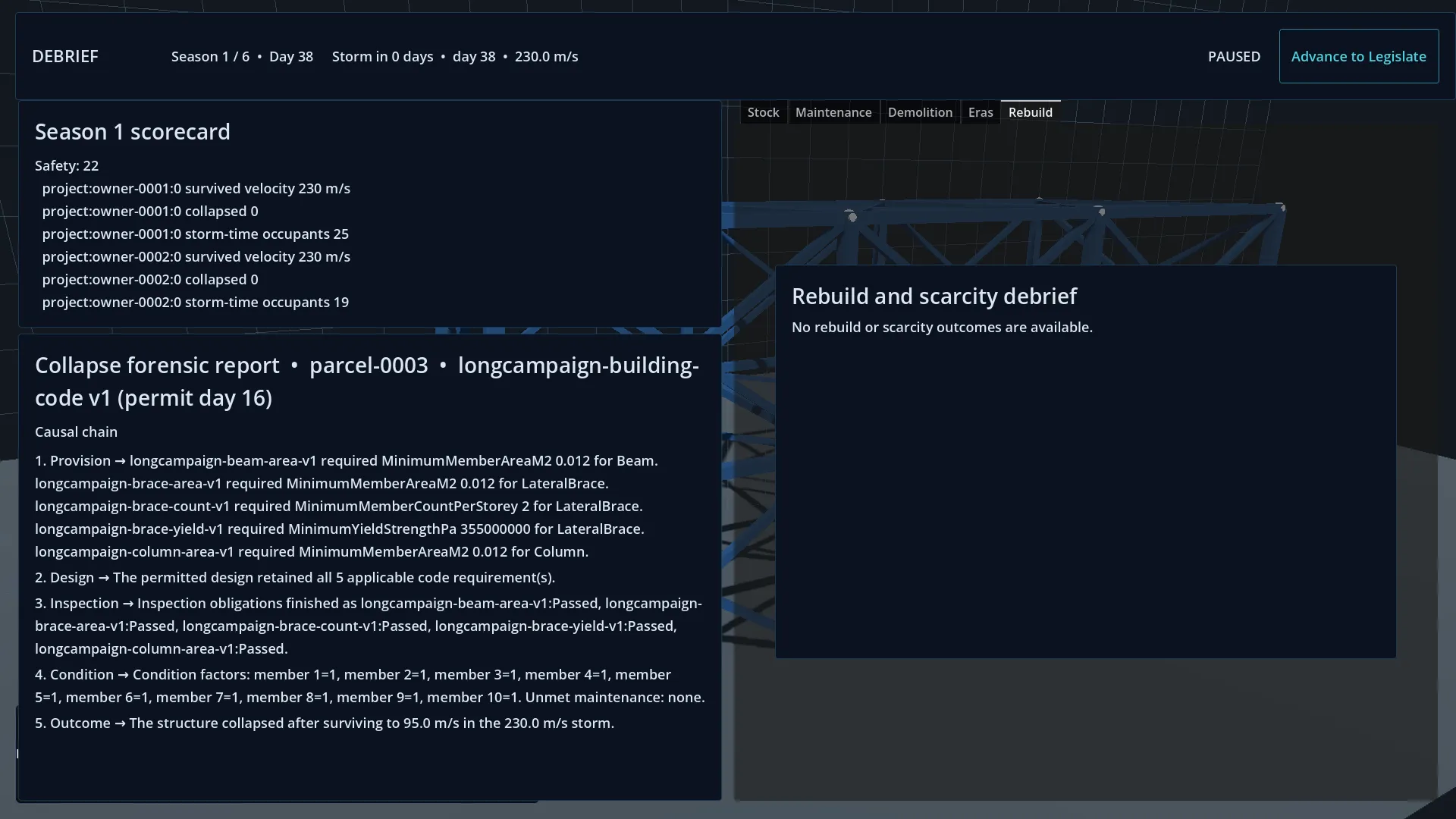Click the longcampaign-column-area-v1 requirement line

click(312, 552)
